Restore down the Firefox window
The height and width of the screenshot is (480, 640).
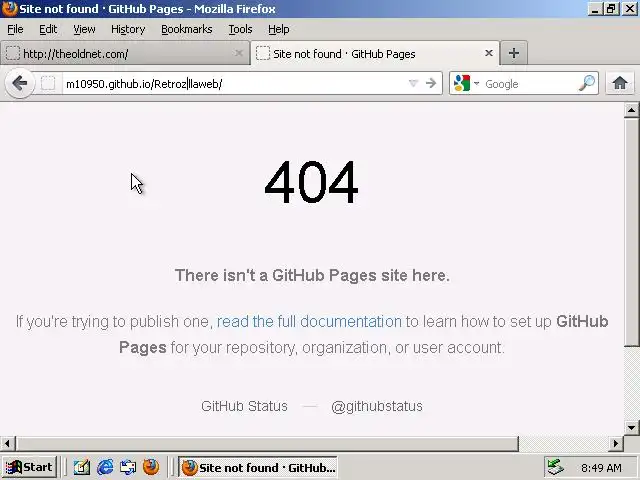pos(611,9)
